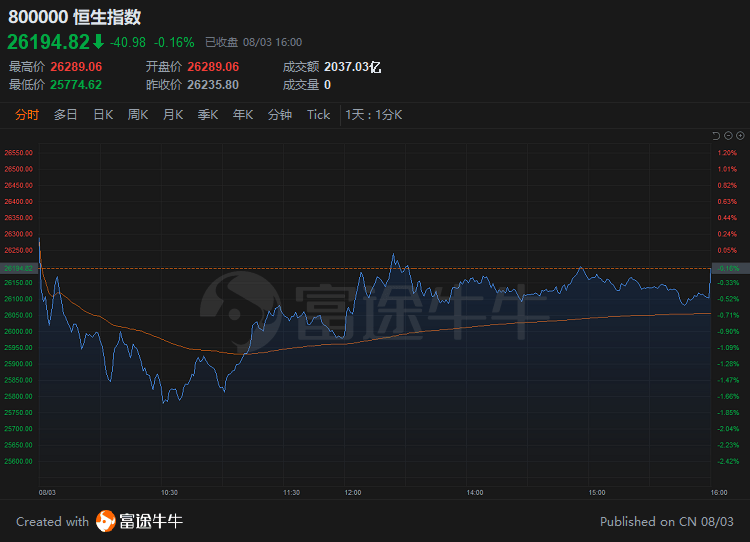Select the Tick tab

pyautogui.click(x=319, y=115)
